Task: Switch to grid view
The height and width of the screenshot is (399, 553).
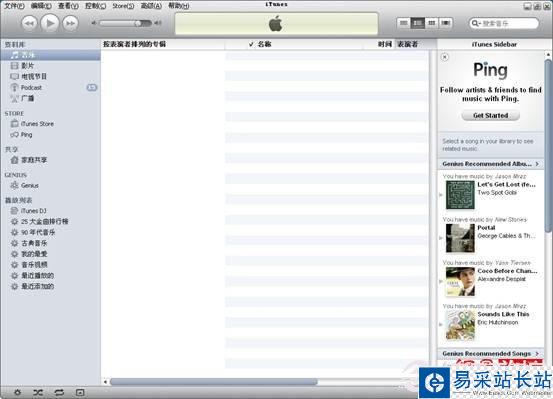Action: pos(432,23)
